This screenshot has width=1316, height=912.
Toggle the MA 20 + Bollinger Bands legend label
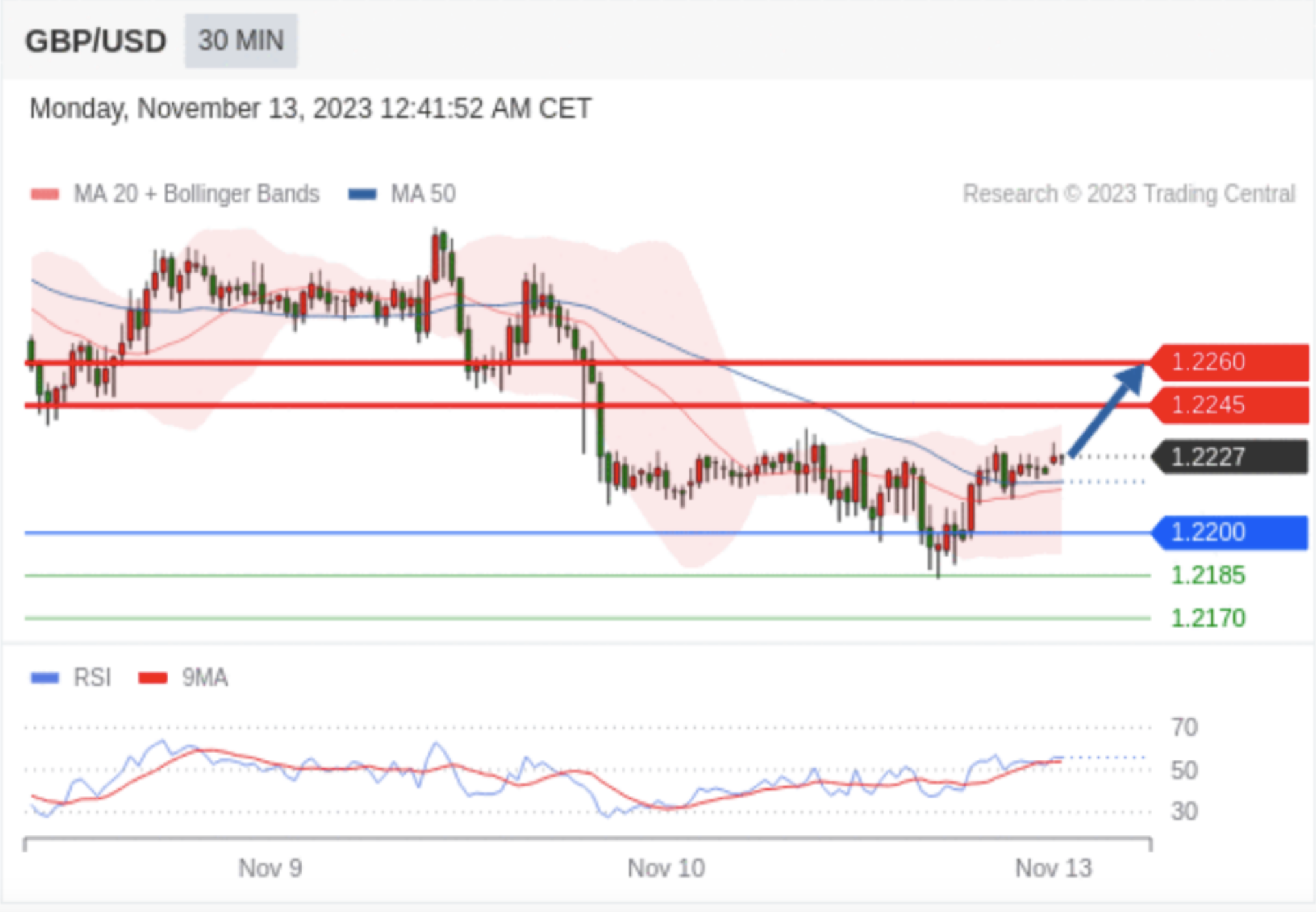[196, 194]
